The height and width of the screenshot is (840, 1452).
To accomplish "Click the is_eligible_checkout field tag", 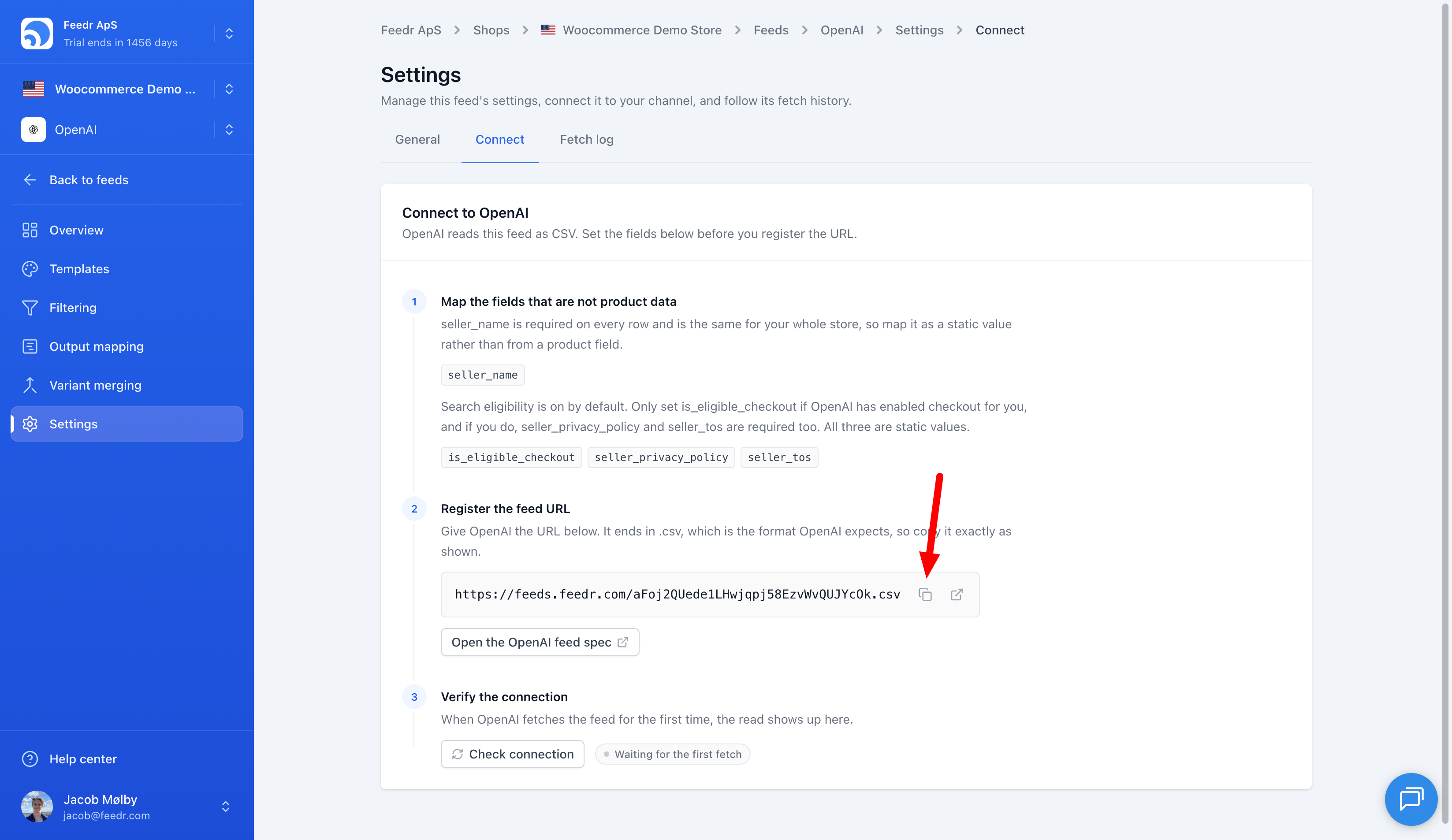I will coord(511,457).
